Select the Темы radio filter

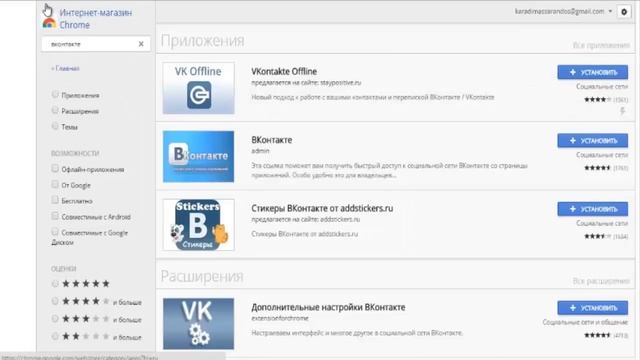pos(55,126)
